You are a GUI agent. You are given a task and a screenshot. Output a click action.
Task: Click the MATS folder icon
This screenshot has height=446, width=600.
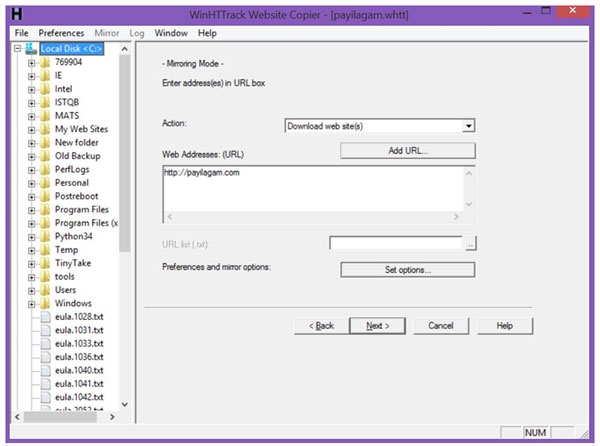tap(45, 116)
